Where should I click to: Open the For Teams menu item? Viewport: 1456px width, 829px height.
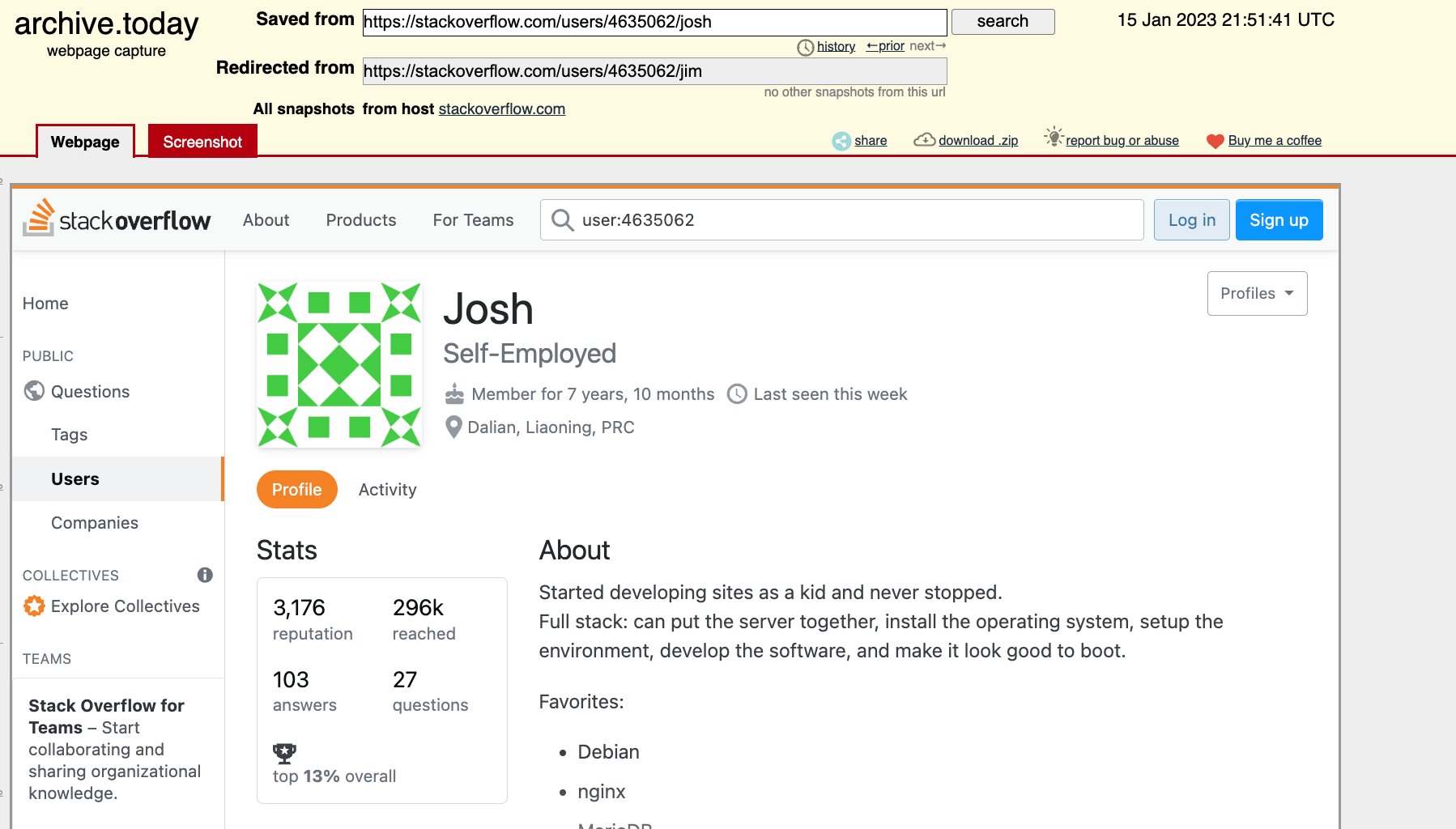(474, 220)
